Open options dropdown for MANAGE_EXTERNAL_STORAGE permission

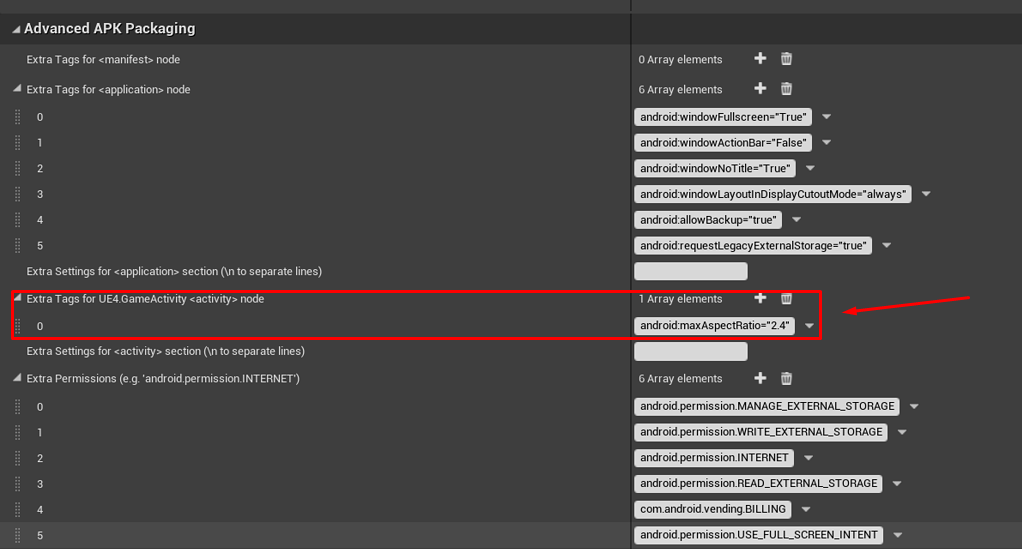pyautogui.click(x=914, y=406)
